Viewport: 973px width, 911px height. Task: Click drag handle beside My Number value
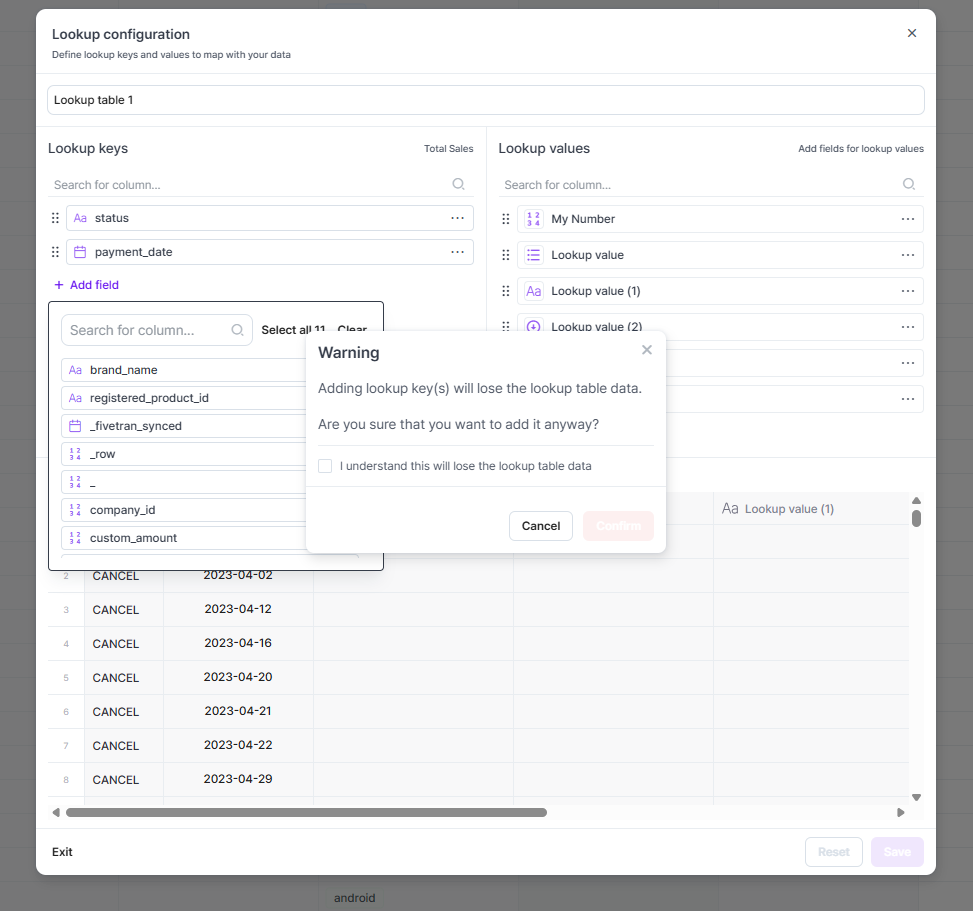point(506,219)
